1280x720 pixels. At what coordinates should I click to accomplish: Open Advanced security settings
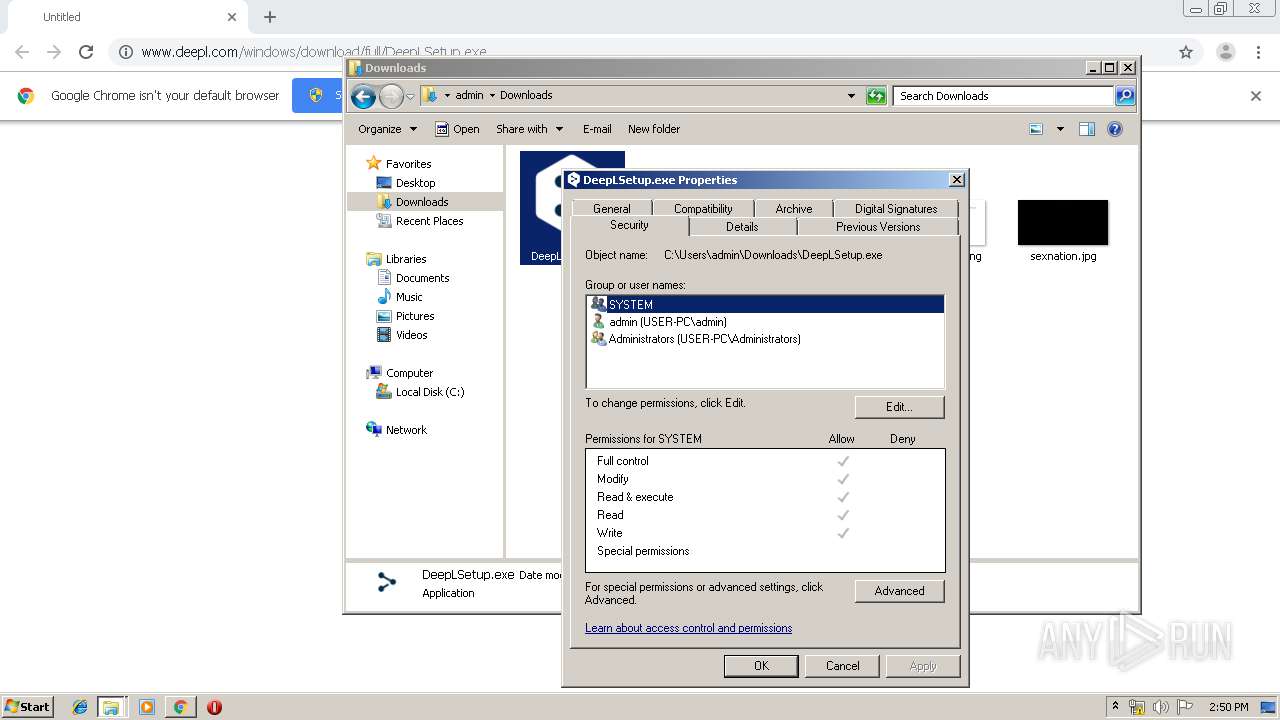(x=899, y=591)
